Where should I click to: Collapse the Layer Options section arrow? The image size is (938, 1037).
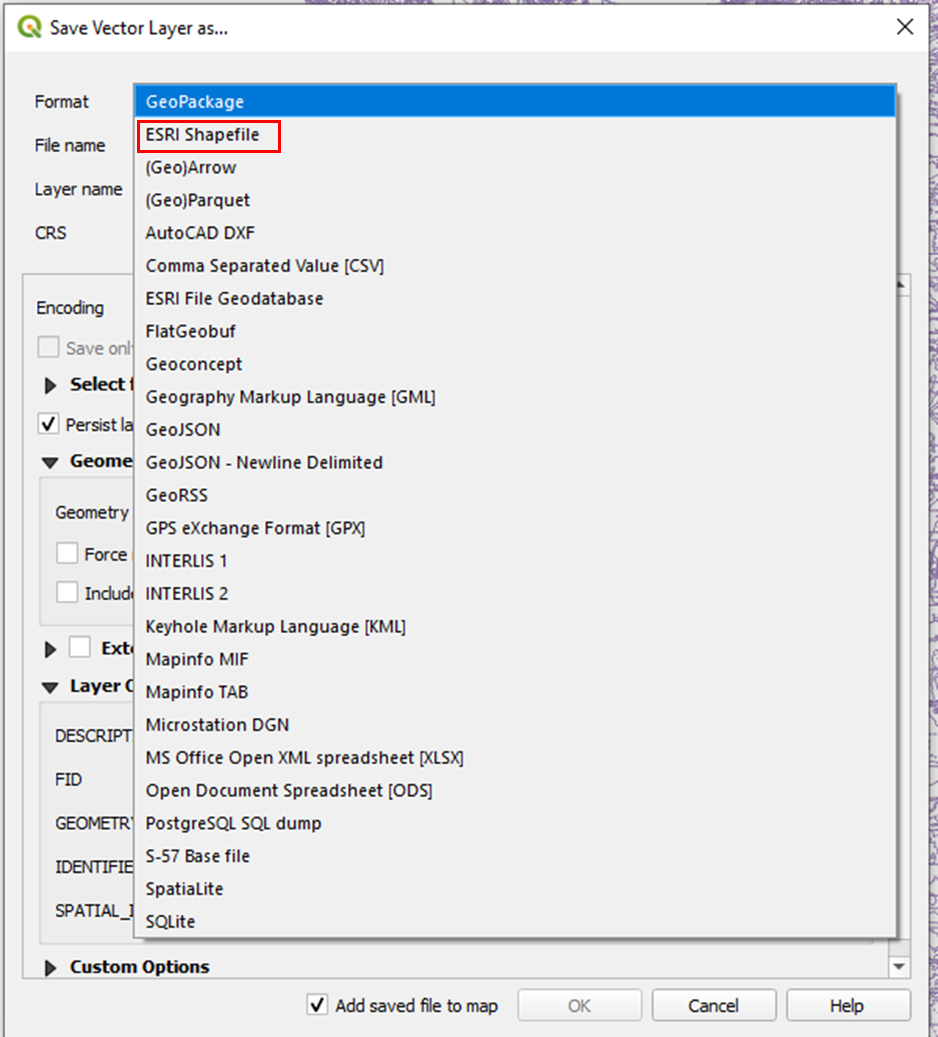(50, 688)
